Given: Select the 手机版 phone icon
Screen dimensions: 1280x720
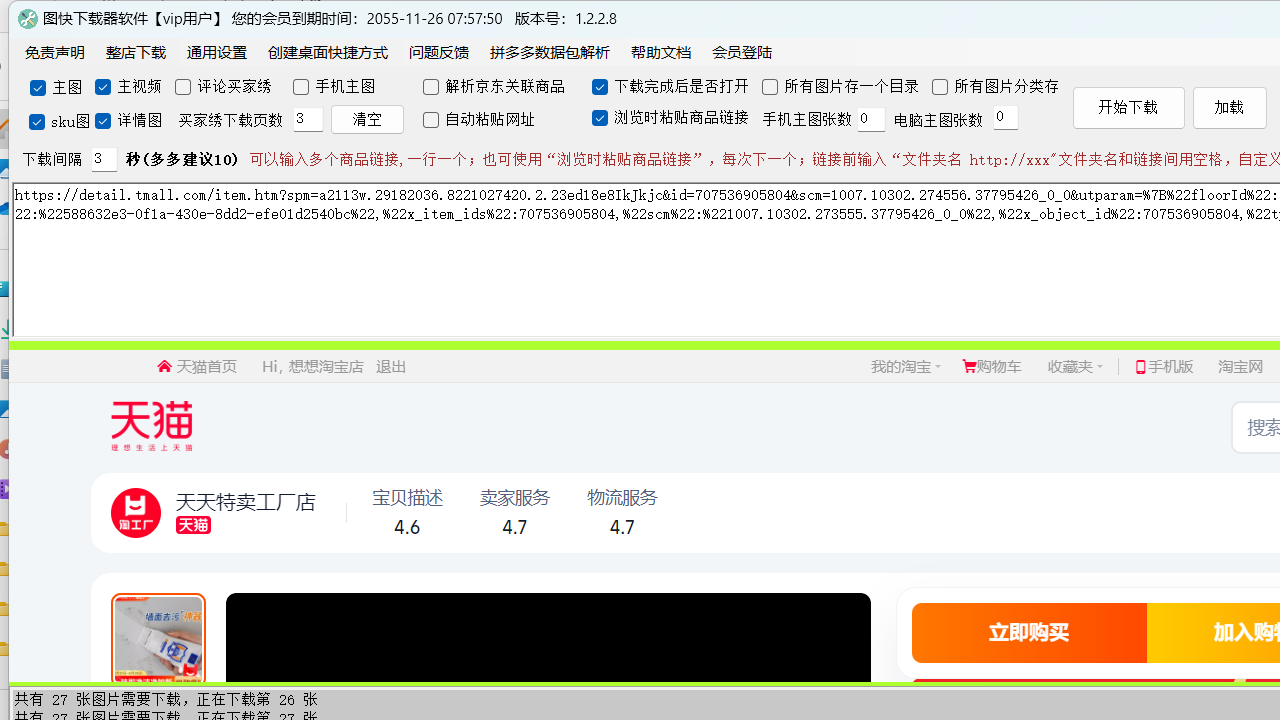Looking at the screenshot, I should tap(1140, 367).
